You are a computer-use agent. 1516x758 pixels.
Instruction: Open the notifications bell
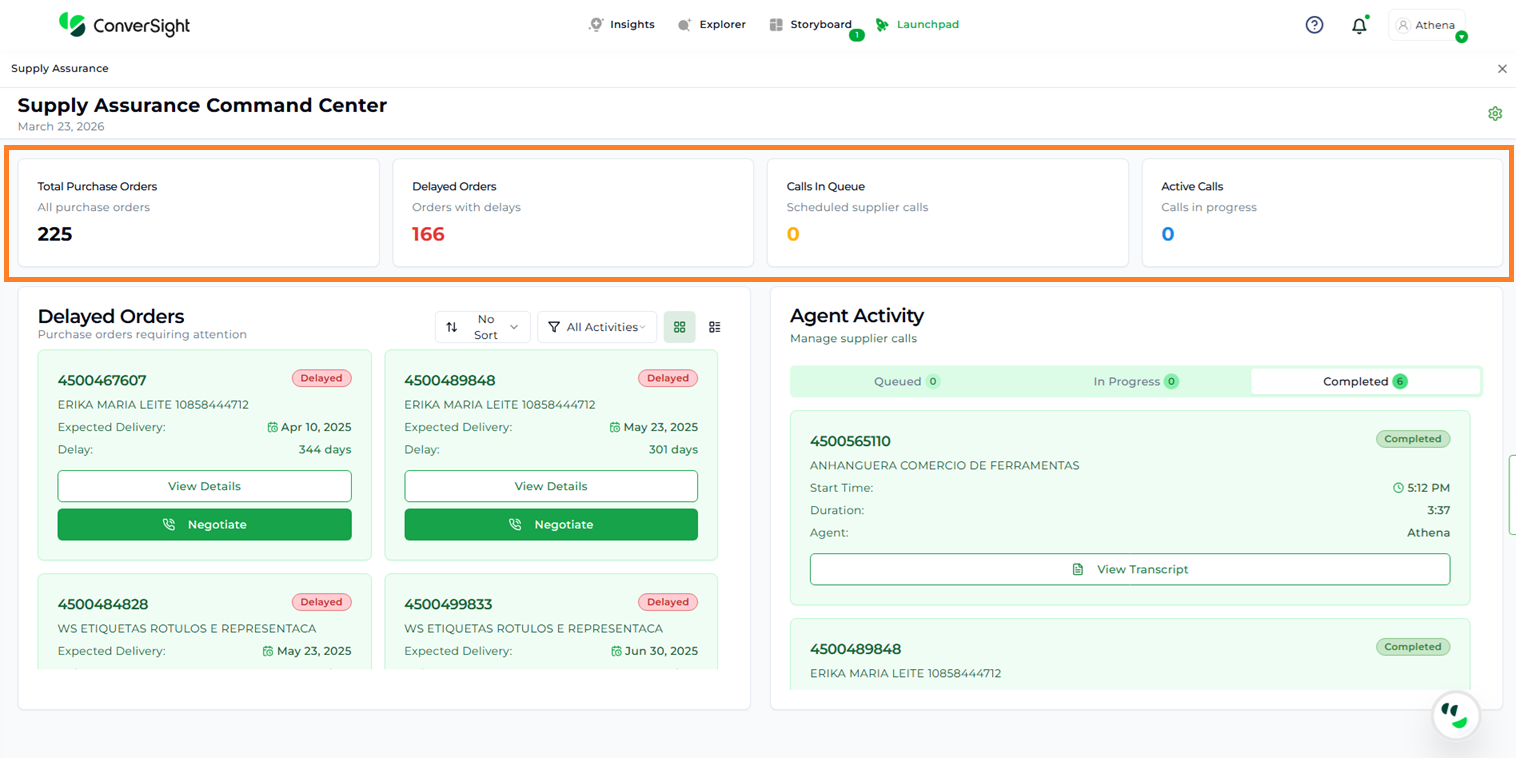1359,26
